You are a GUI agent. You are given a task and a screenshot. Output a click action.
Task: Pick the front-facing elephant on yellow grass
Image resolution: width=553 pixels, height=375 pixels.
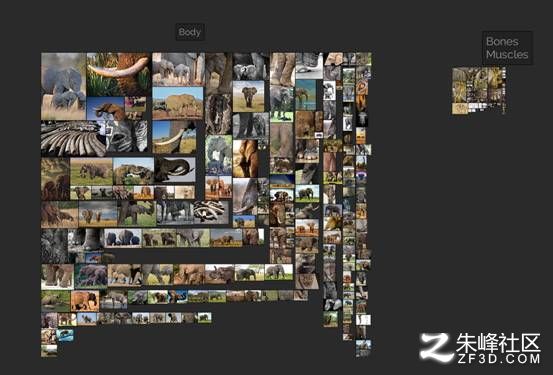pyautogui.click(x=248, y=96)
